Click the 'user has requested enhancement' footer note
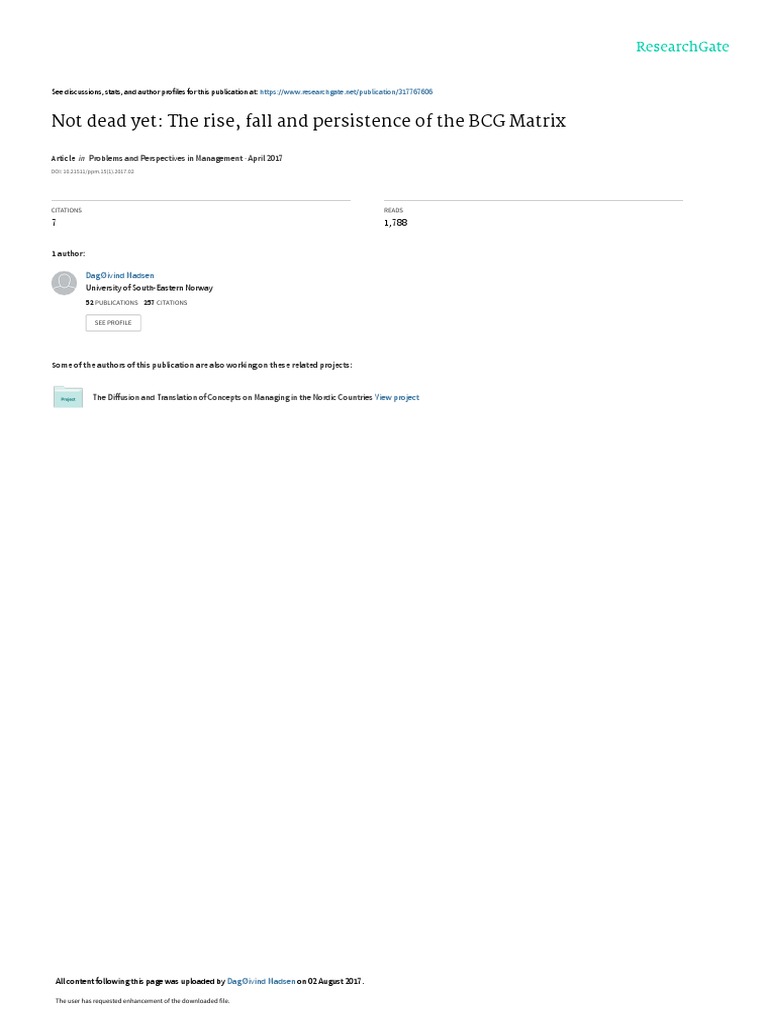This screenshot has width=768, height=1024. [142, 1000]
